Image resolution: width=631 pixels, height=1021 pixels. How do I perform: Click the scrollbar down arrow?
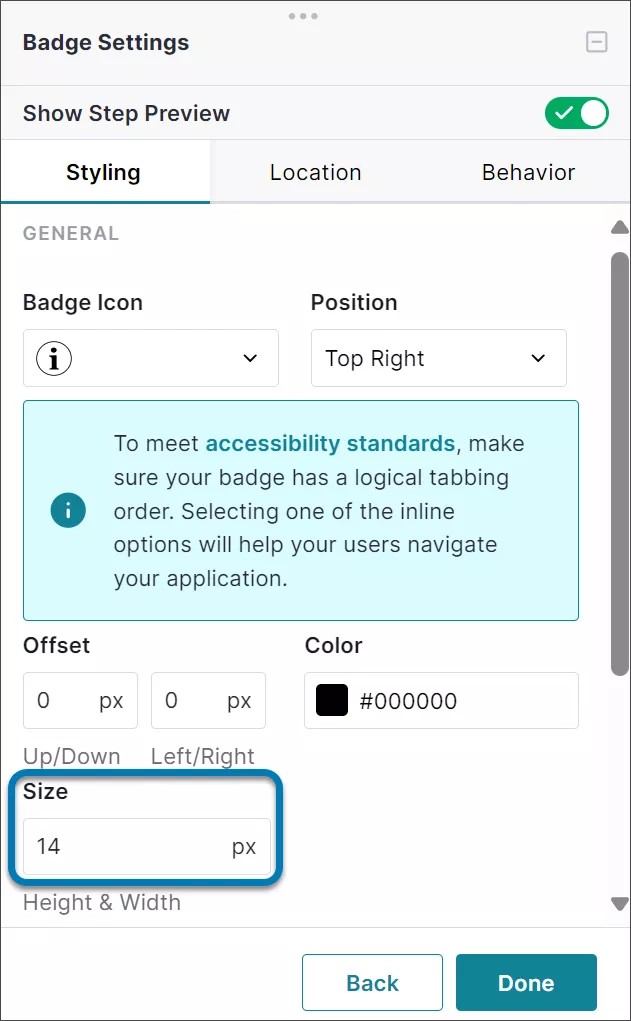(619, 905)
